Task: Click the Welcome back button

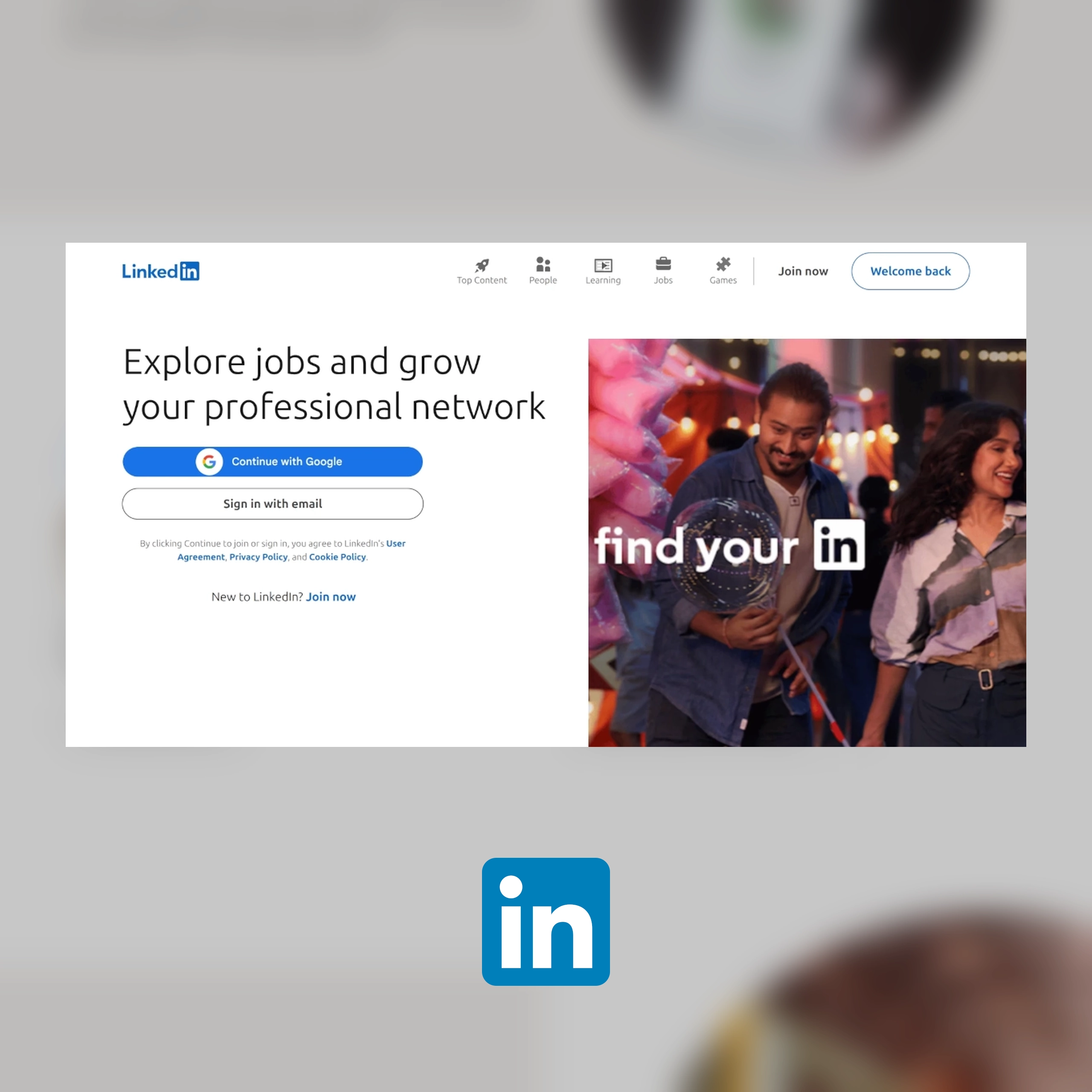Action: (x=910, y=271)
